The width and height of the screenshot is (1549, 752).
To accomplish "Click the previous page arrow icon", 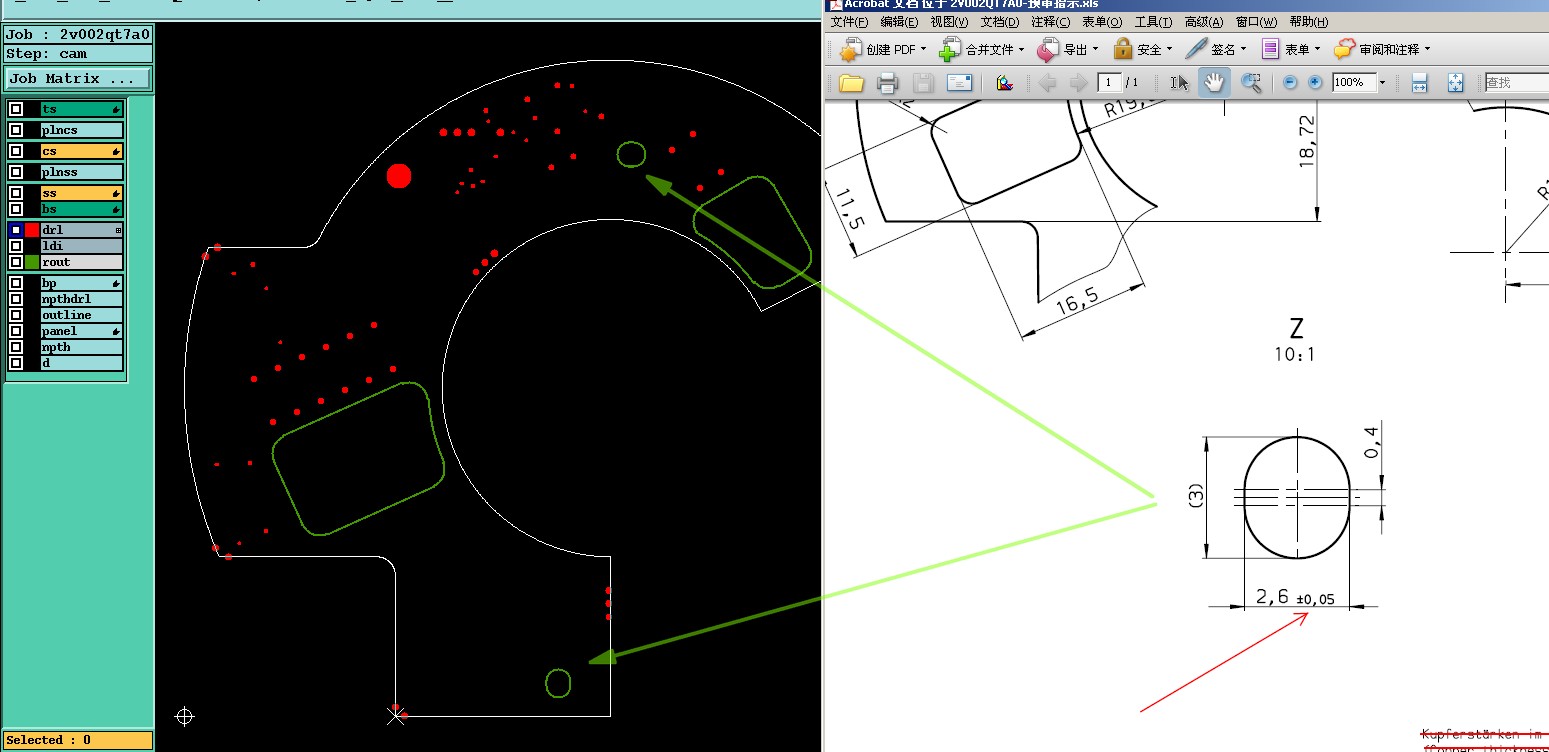I will 1047,83.
